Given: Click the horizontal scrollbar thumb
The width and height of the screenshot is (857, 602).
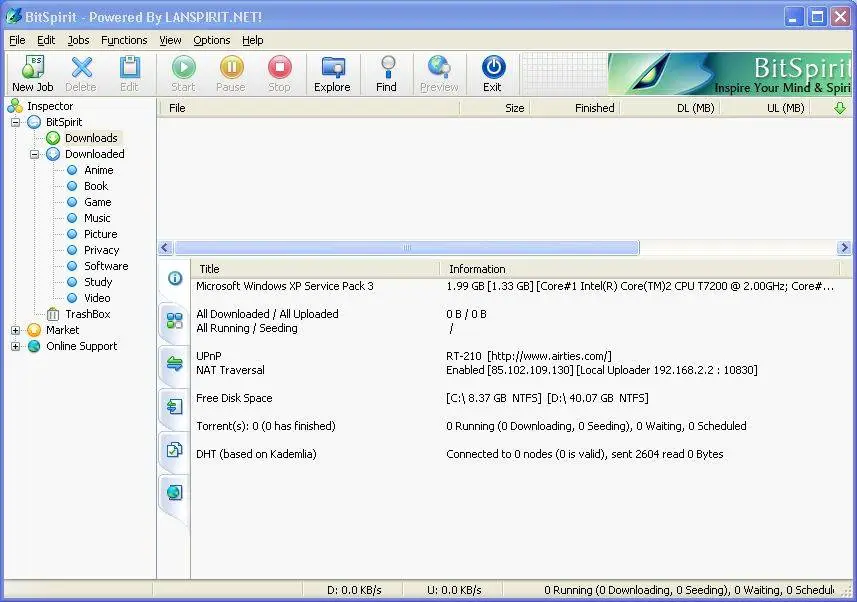Looking at the screenshot, I should [x=407, y=248].
